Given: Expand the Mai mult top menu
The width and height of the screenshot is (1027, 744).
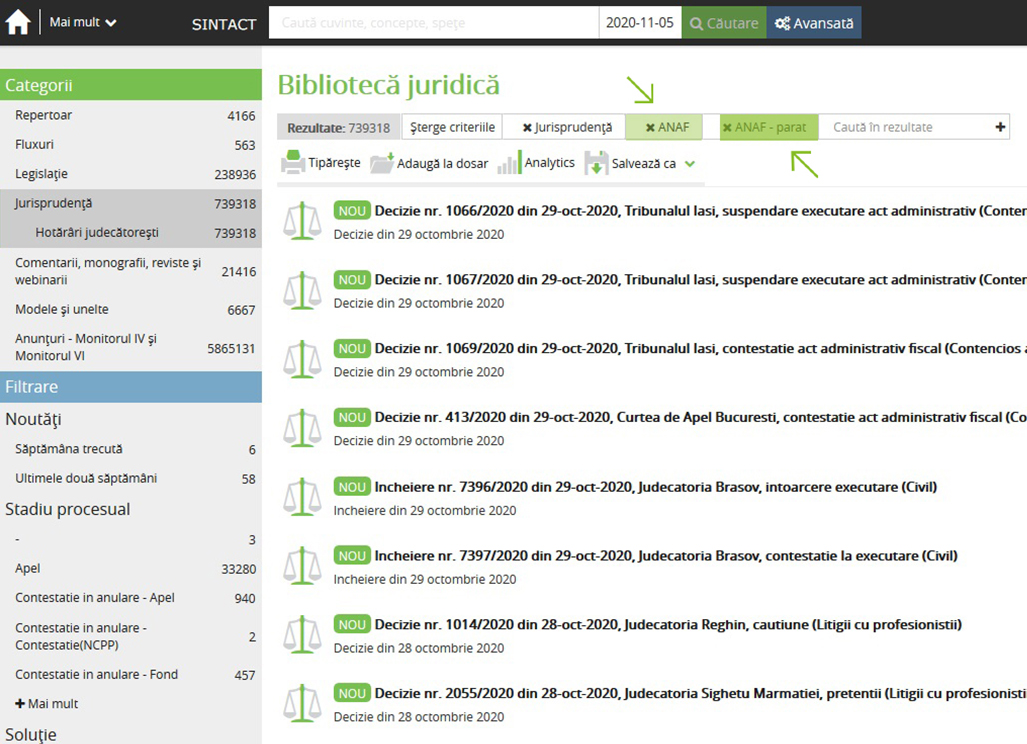Looking at the screenshot, I should click(83, 22).
